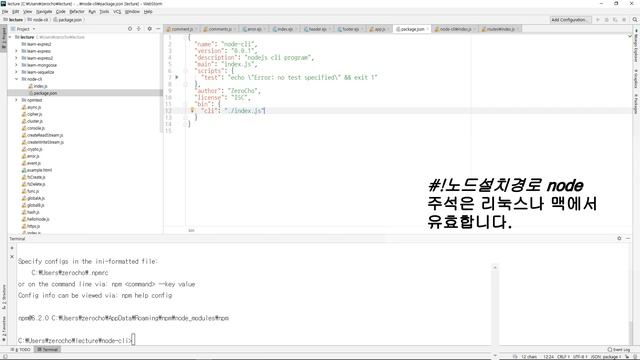Screen dimensions: 640x360
Task: Toggle the Terminal tool window button
Action: click(x=48, y=349)
